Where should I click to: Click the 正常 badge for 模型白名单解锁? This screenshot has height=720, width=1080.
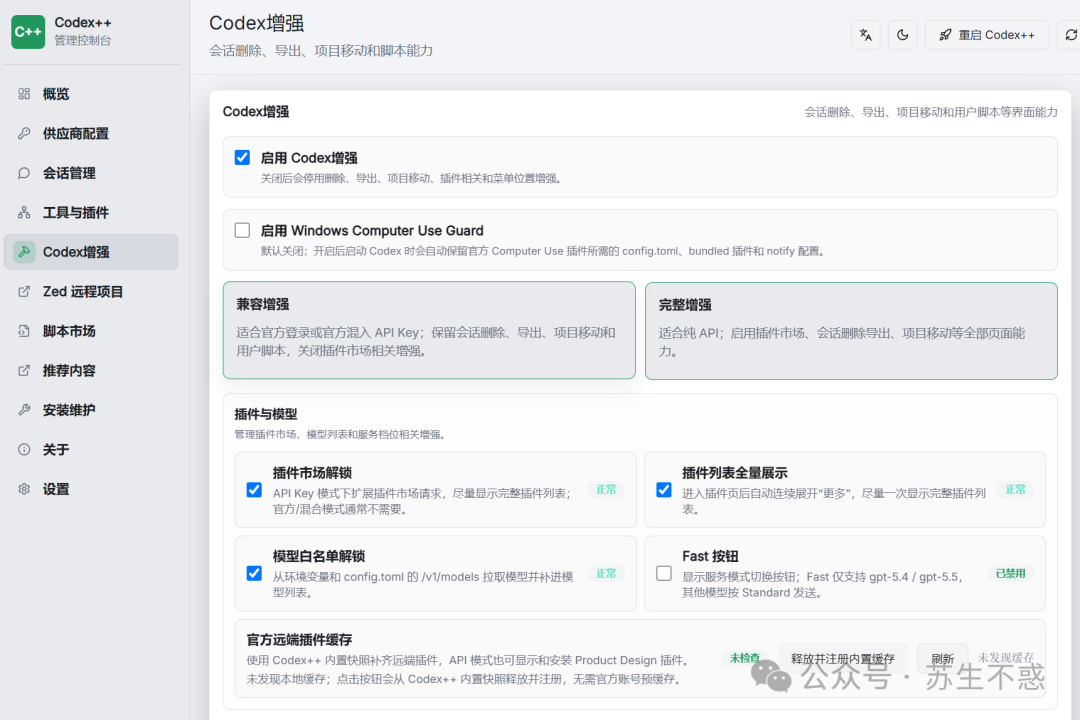[x=606, y=573]
